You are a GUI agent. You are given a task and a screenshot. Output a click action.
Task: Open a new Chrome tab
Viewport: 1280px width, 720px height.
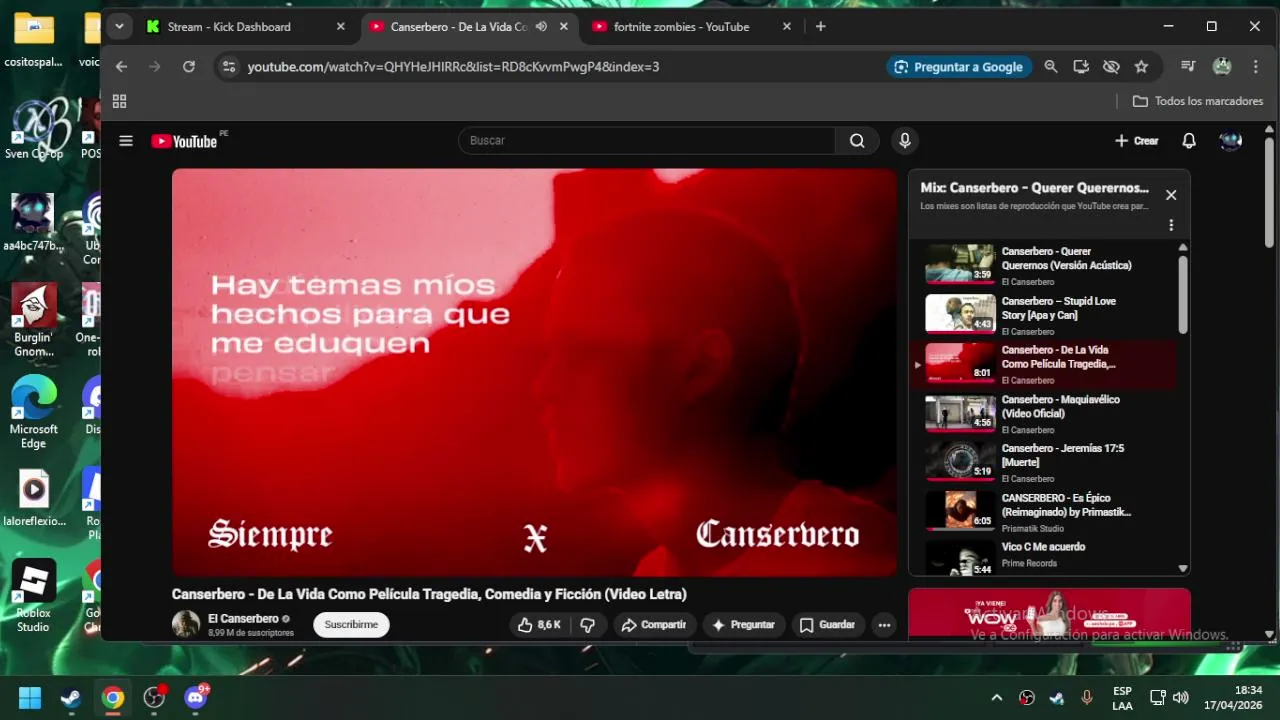tap(821, 27)
